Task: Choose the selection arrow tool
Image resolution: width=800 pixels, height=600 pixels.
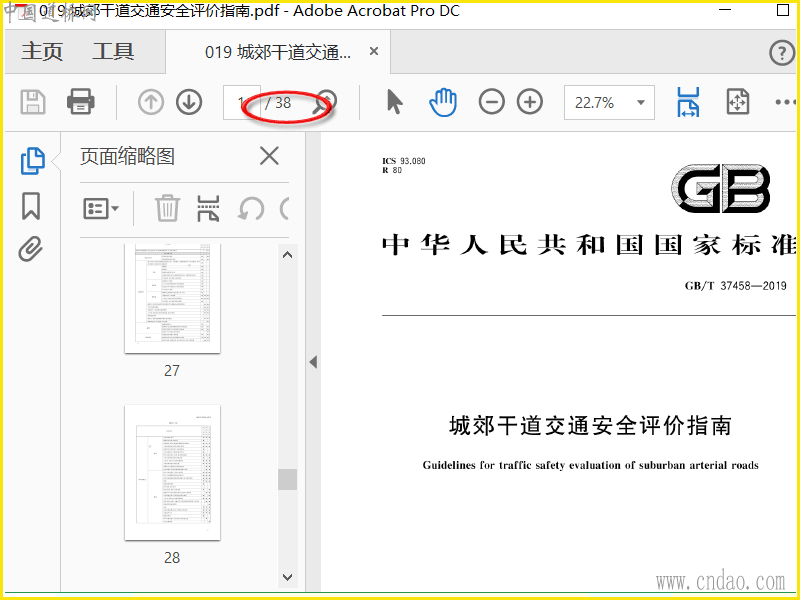Action: click(x=394, y=102)
